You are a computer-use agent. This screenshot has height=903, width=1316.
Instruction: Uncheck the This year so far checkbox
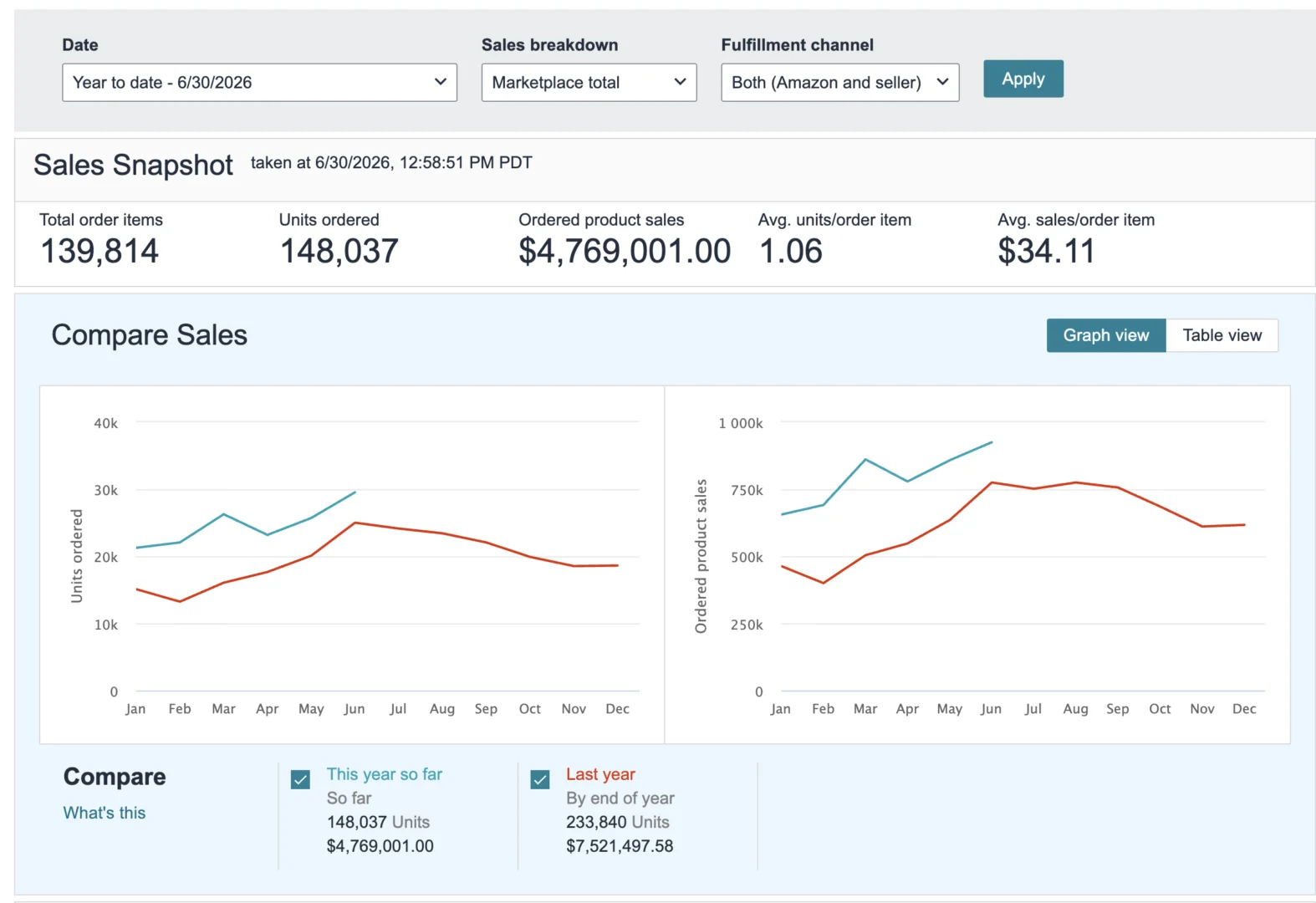[300, 779]
